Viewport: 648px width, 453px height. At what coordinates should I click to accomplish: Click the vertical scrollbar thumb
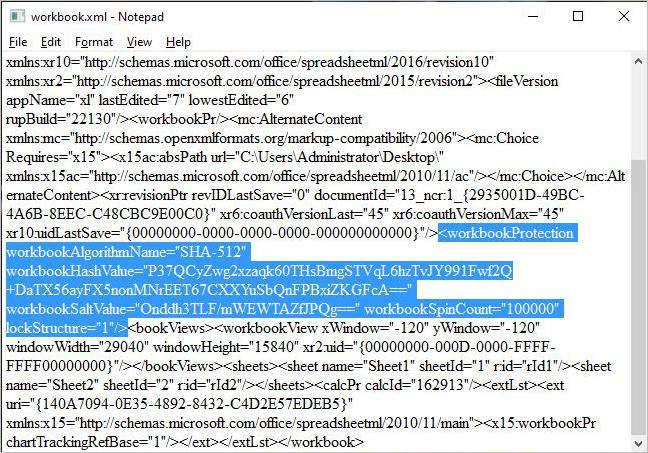[x=638, y=294]
